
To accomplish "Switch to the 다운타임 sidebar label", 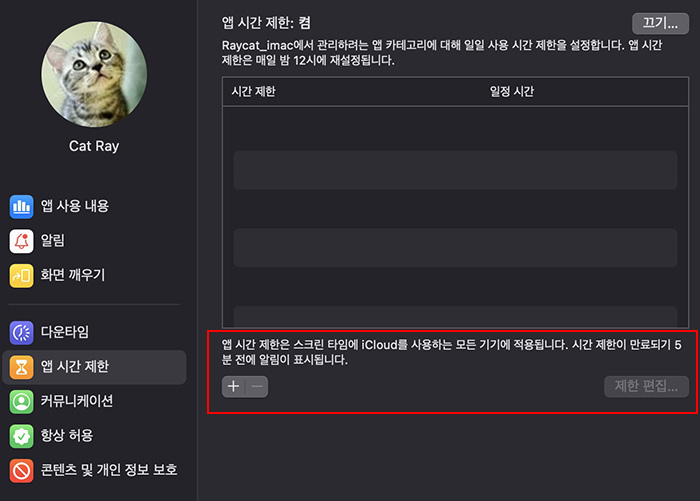I will (x=65, y=332).
